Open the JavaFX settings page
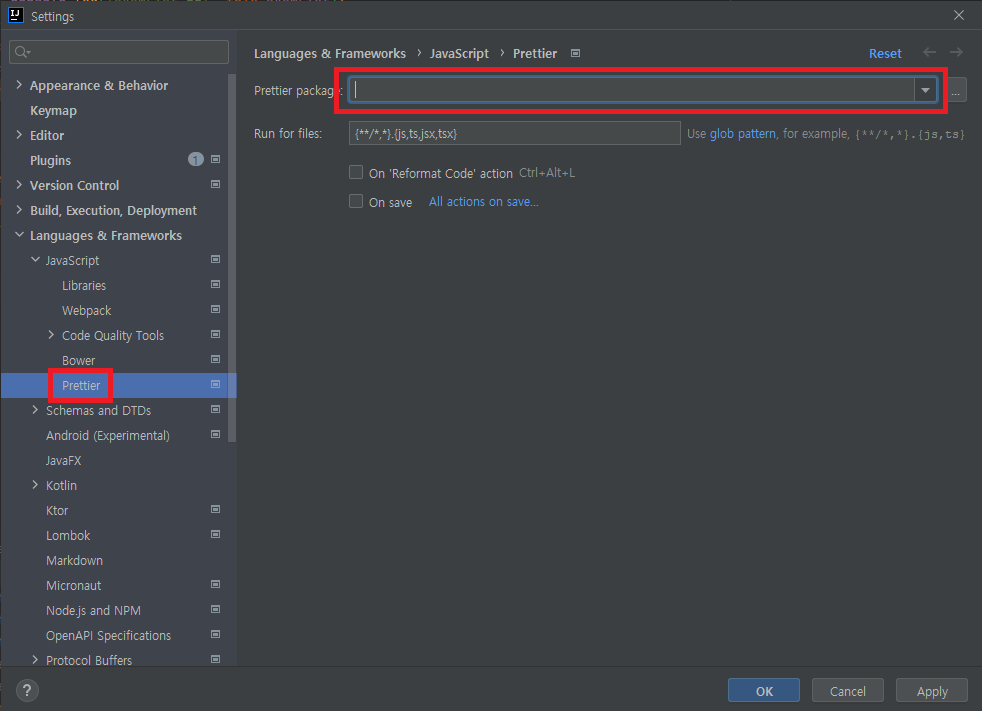The image size is (982, 711). 63,460
